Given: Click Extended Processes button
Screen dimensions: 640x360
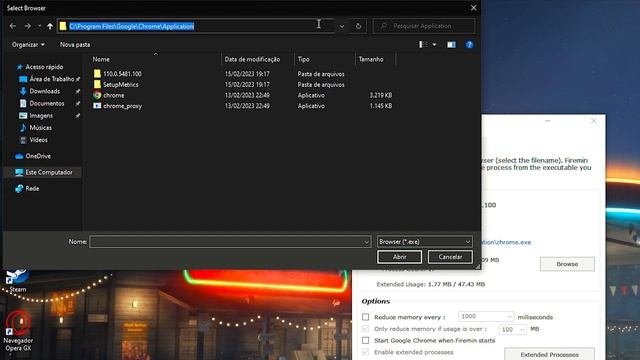Looking at the screenshot, I should (549, 354).
